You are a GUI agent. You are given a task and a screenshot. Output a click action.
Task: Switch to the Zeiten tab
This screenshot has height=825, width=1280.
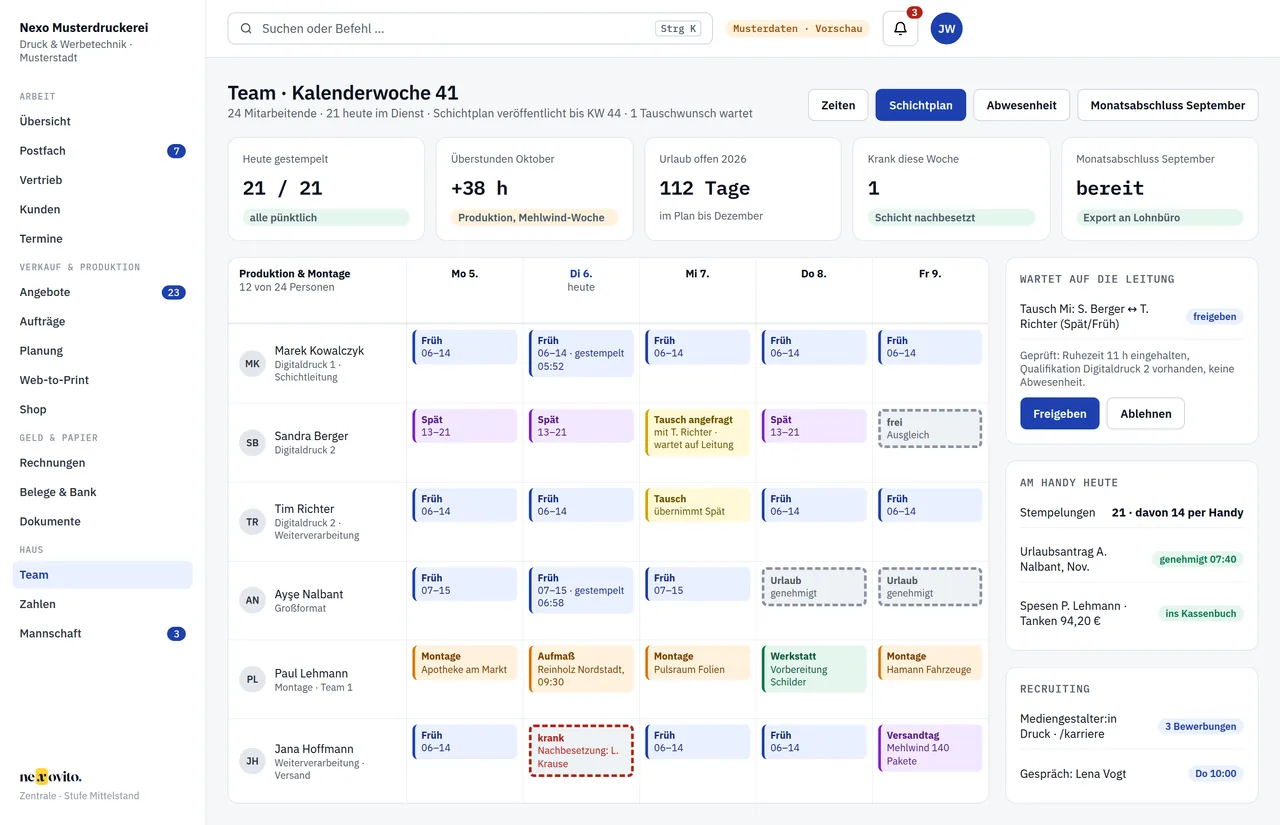tap(838, 105)
